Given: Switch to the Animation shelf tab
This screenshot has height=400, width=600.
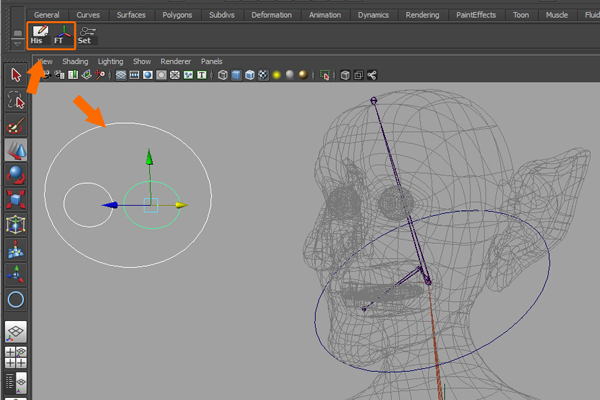Looking at the screenshot, I should tap(325, 15).
